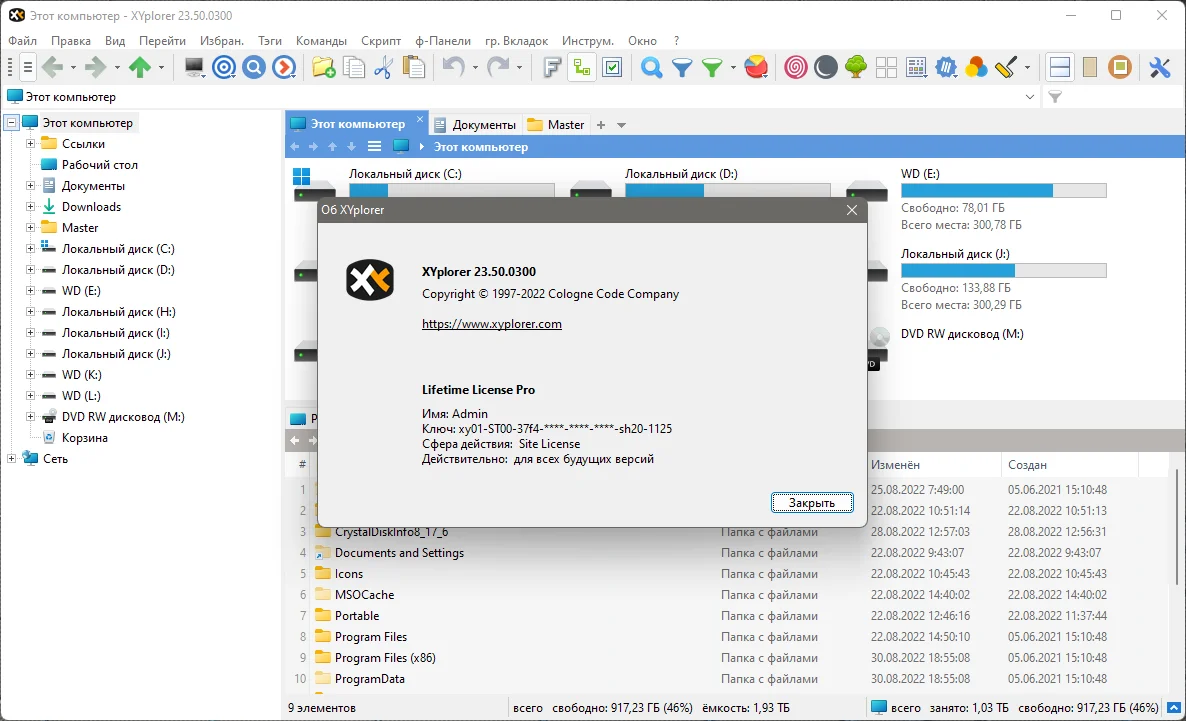Open the Инструм. menu
Viewport: 1186px width, 721px height.
[588, 41]
